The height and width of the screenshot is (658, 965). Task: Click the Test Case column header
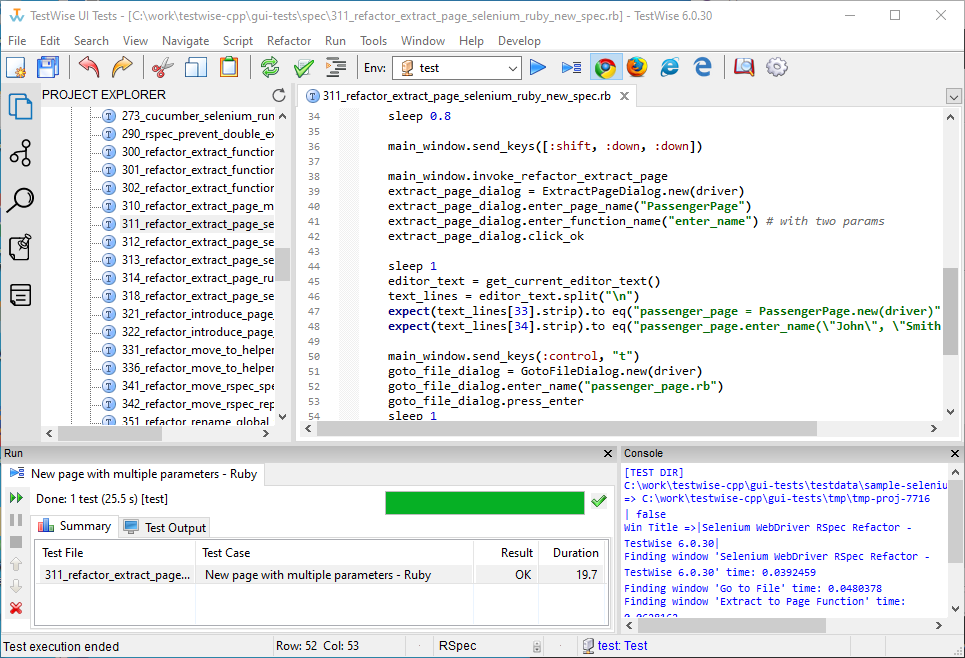(x=334, y=553)
